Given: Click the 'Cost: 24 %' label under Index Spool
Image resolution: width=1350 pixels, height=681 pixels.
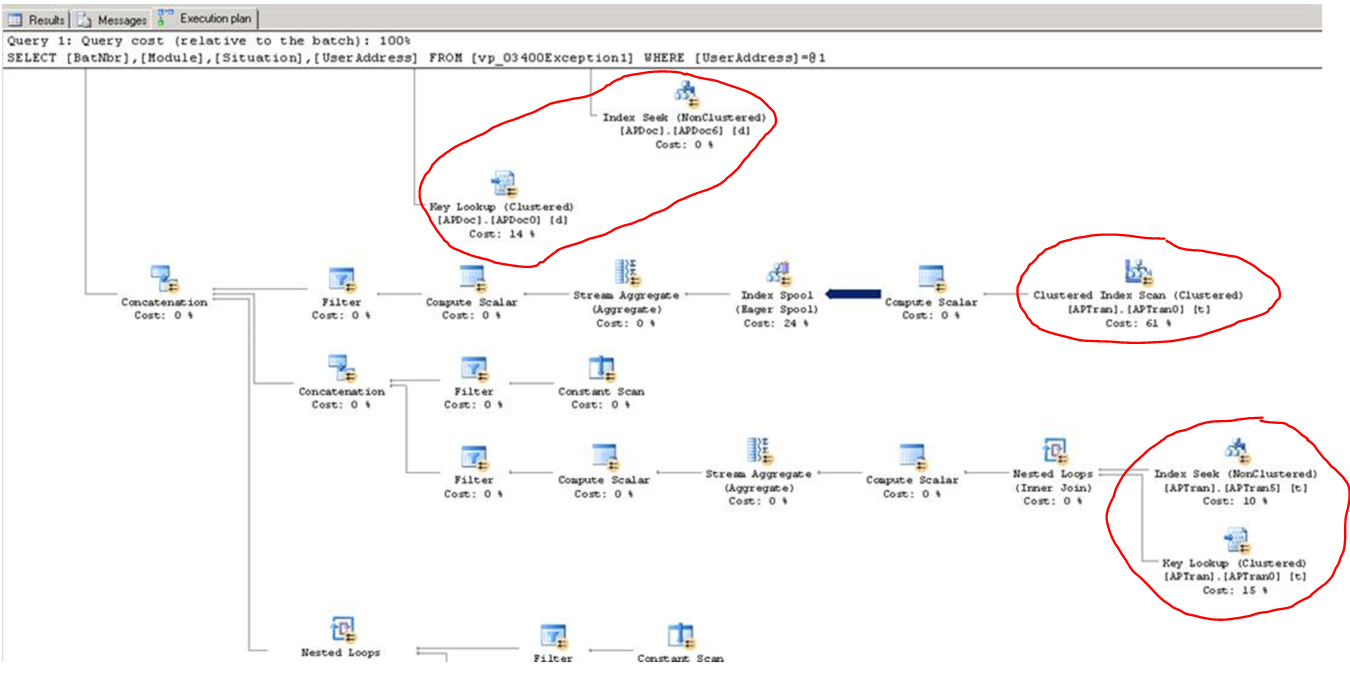Looking at the screenshot, I should (x=778, y=324).
